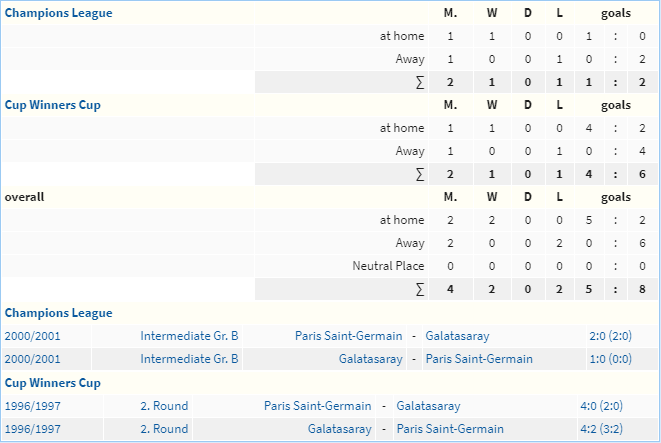Click the Cup Winners Cup link above 1996/1997 matches
Viewport: 661px width, 443px height.
point(53,383)
